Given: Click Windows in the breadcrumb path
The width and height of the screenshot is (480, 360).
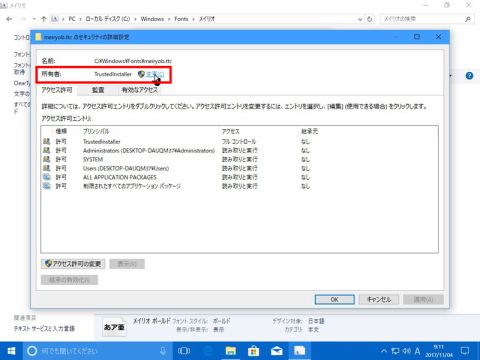Looking at the screenshot, I should coord(152,19).
